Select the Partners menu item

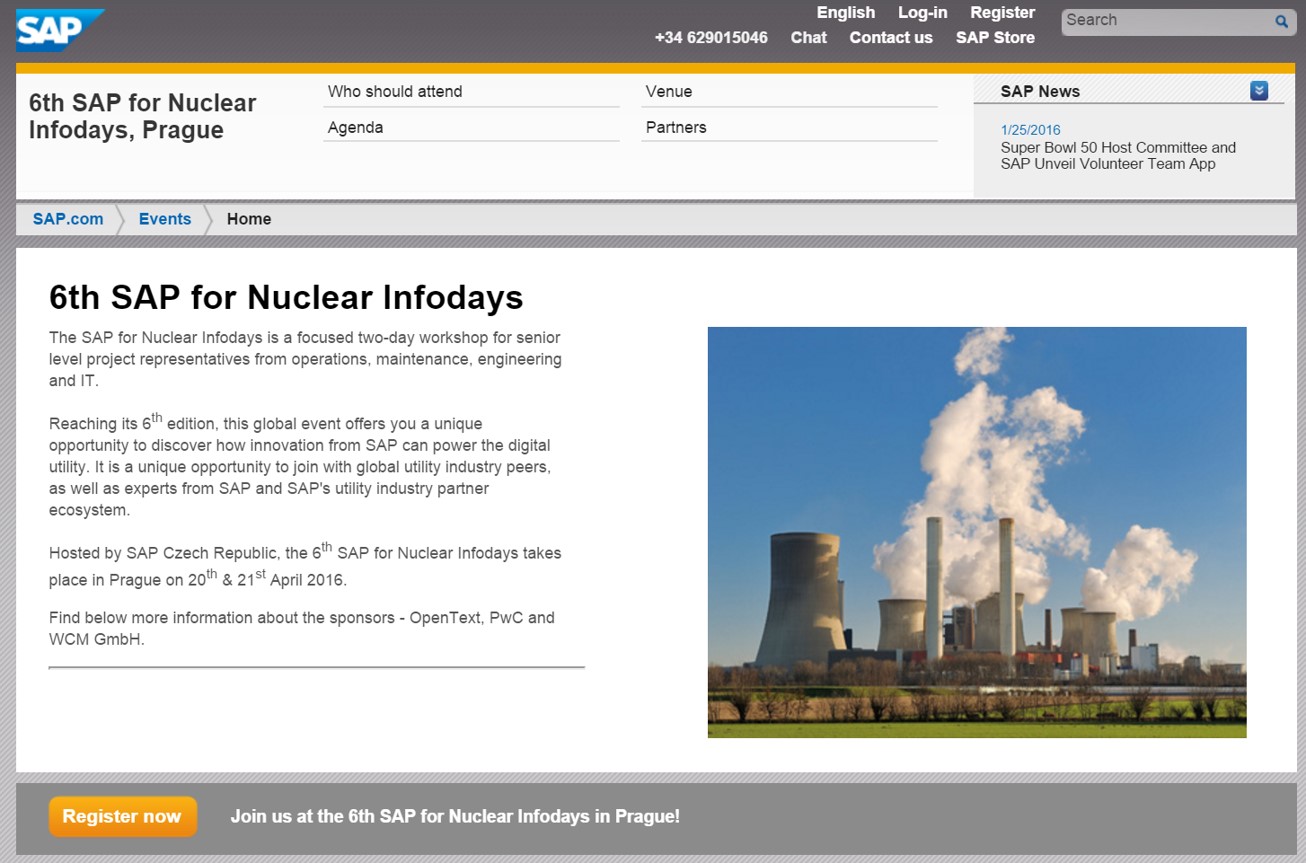pyautogui.click(x=676, y=128)
